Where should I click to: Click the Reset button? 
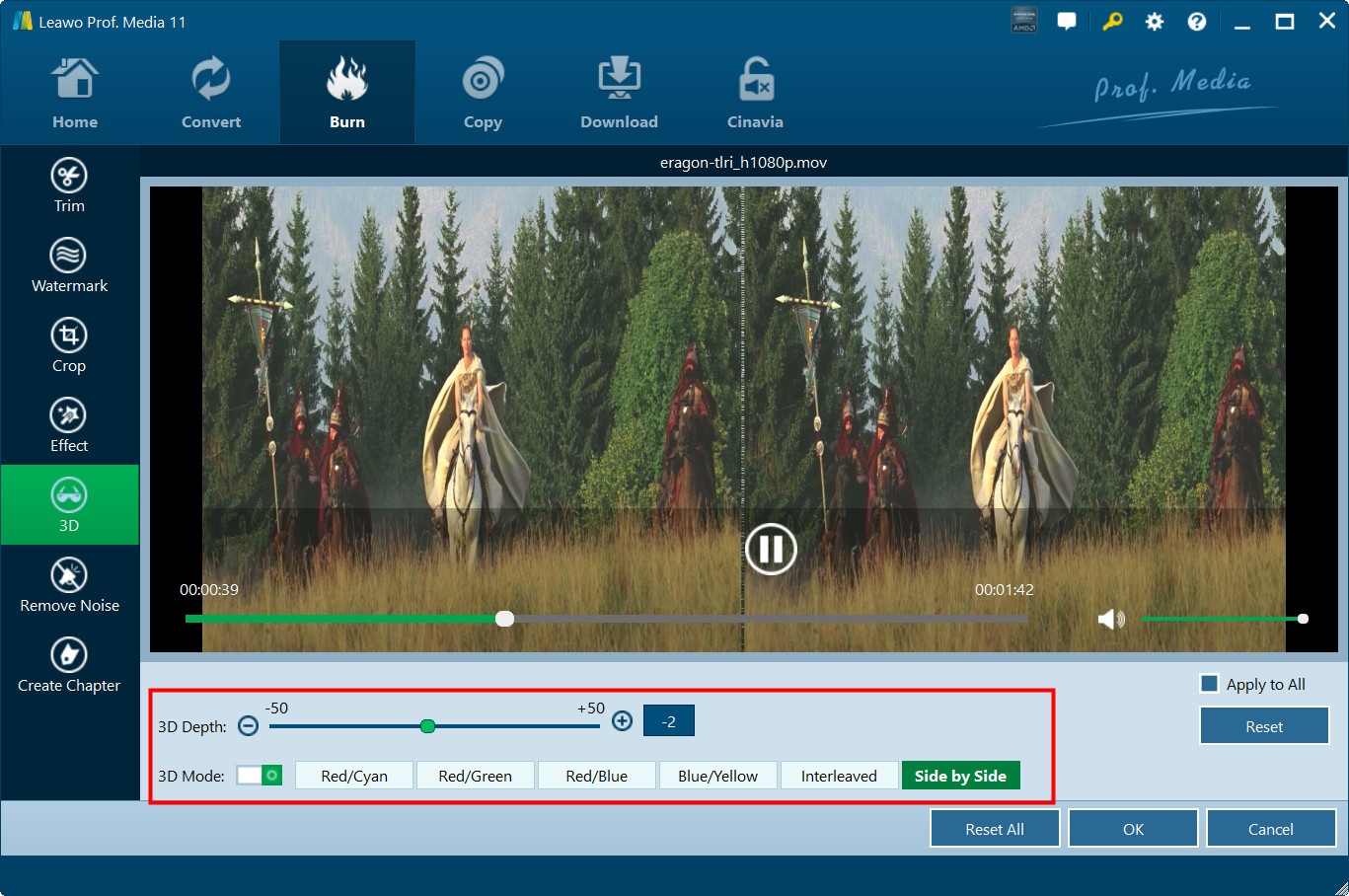pos(1264,726)
